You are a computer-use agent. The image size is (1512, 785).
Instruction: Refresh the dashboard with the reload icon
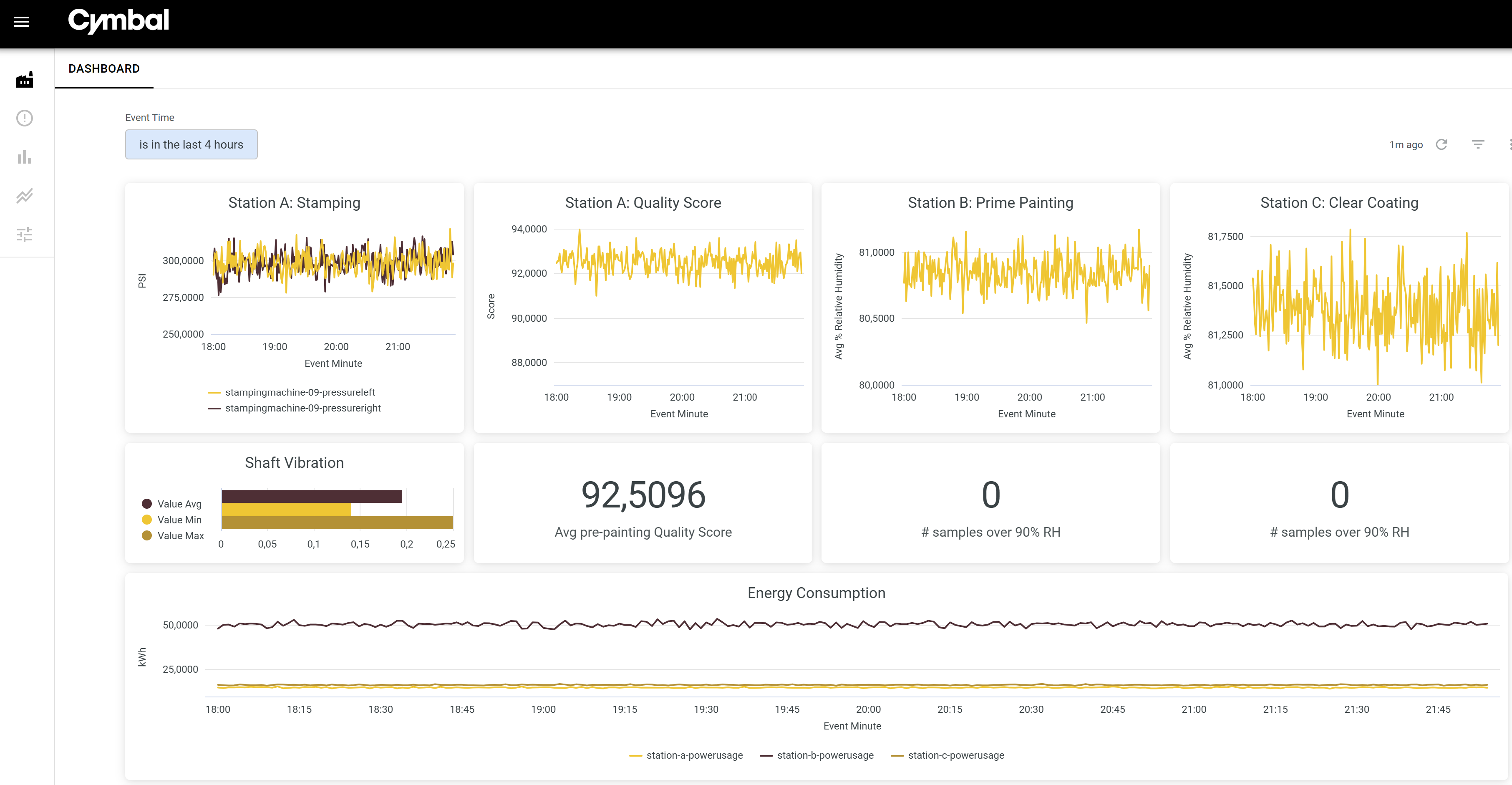coord(1442,144)
